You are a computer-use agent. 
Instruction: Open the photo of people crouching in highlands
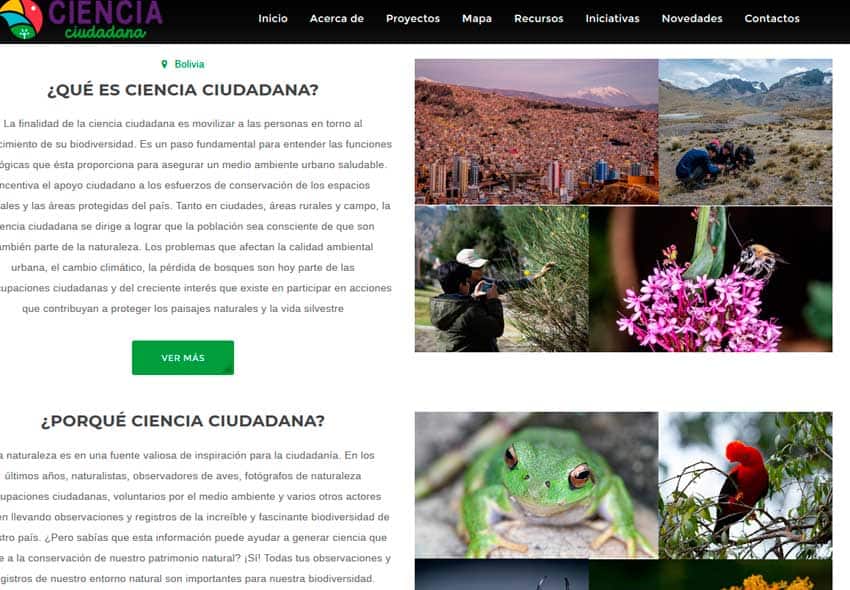pyautogui.click(x=745, y=132)
